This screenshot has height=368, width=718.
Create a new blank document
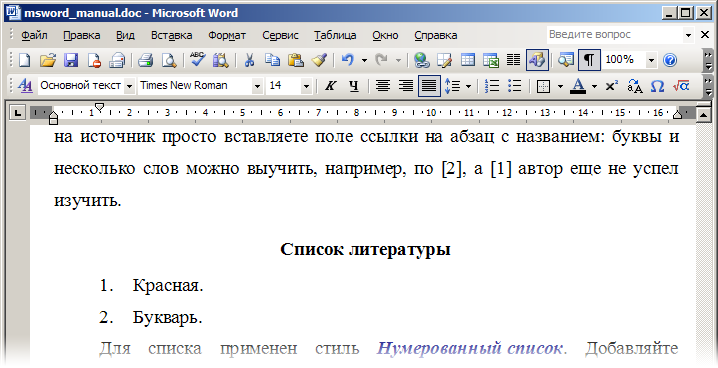tap(24, 60)
